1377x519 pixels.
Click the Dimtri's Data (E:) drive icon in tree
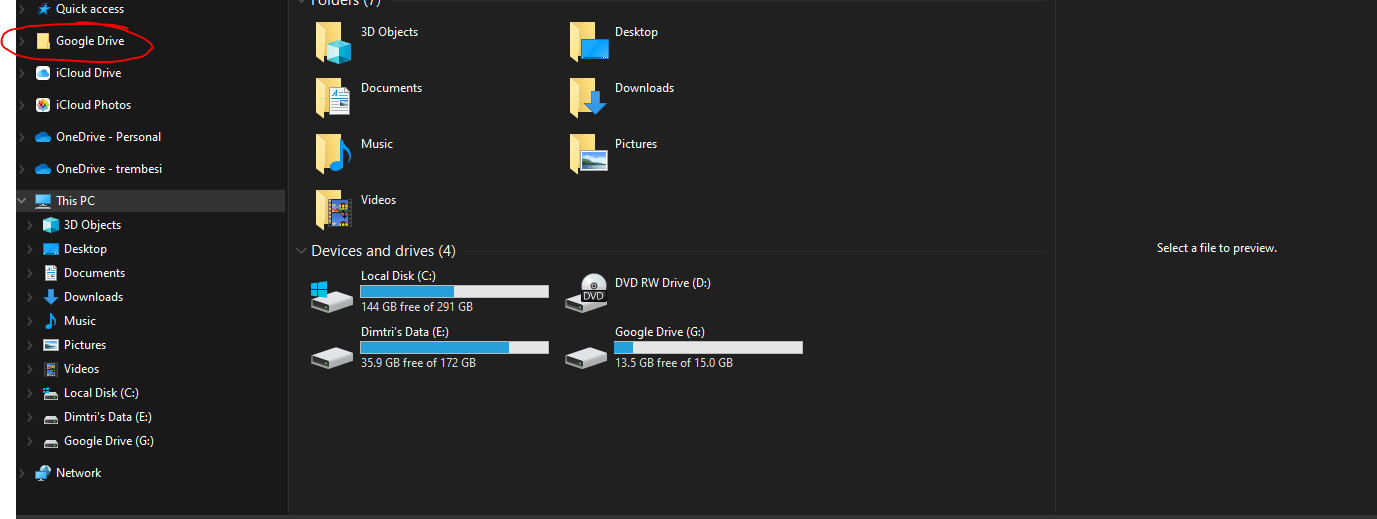[x=51, y=417]
